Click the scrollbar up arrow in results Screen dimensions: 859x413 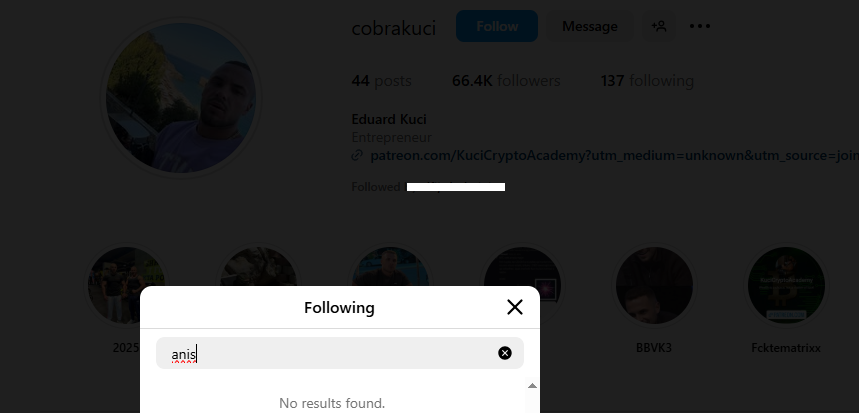532,386
